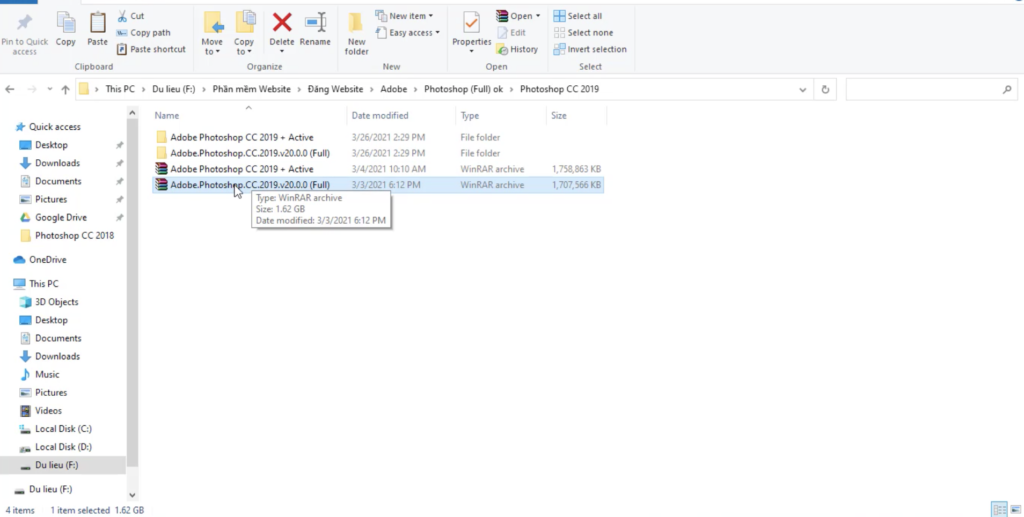This screenshot has width=1024, height=517.
Task: Sort by the Type column header
Action: pos(500,116)
